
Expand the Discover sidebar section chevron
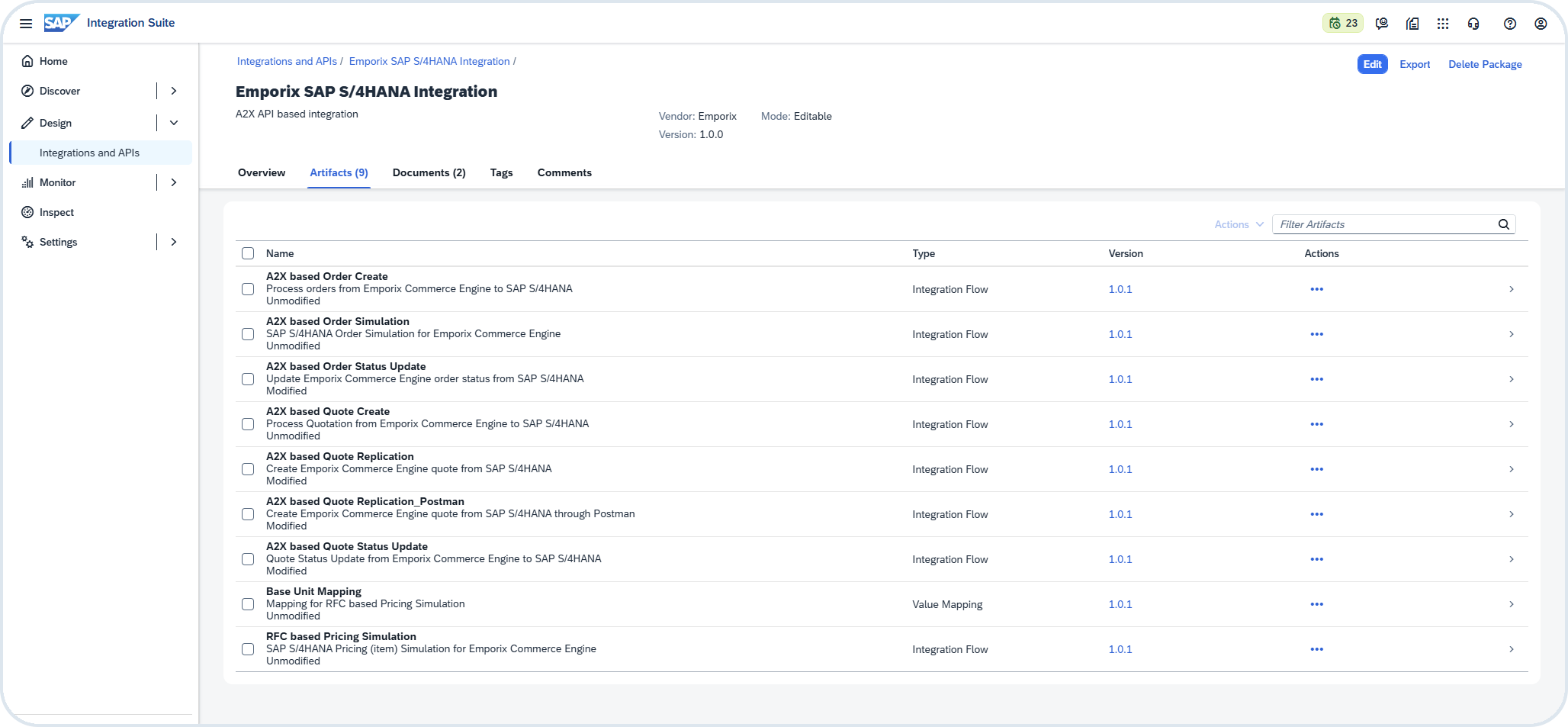coord(174,91)
